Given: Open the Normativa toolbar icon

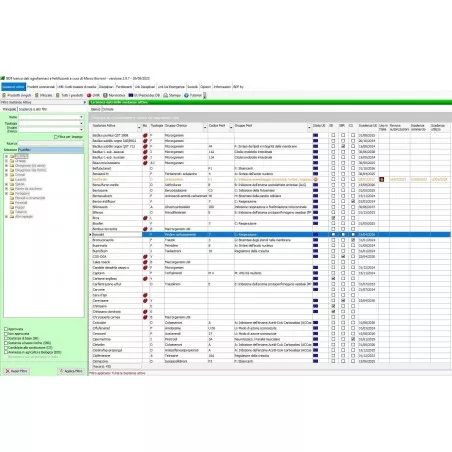Looking at the screenshot, I should tap(105, 95).
